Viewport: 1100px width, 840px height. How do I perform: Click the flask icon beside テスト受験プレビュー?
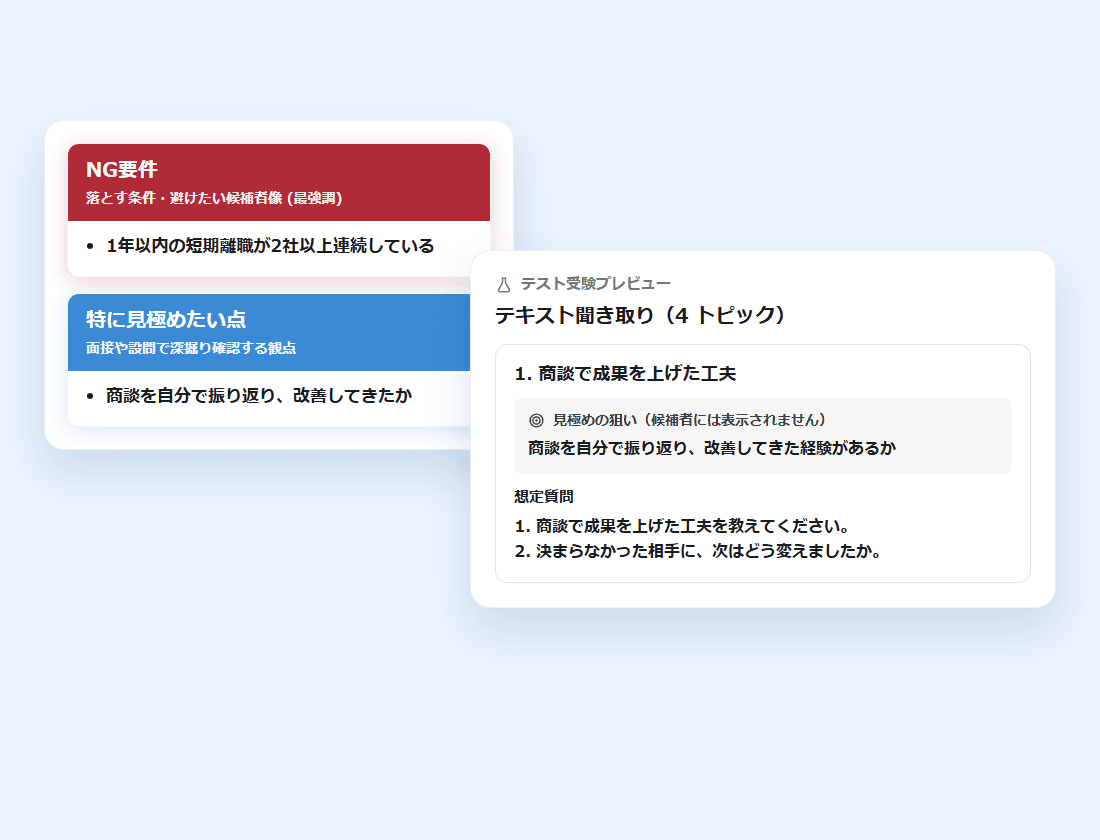coord(504,284)
